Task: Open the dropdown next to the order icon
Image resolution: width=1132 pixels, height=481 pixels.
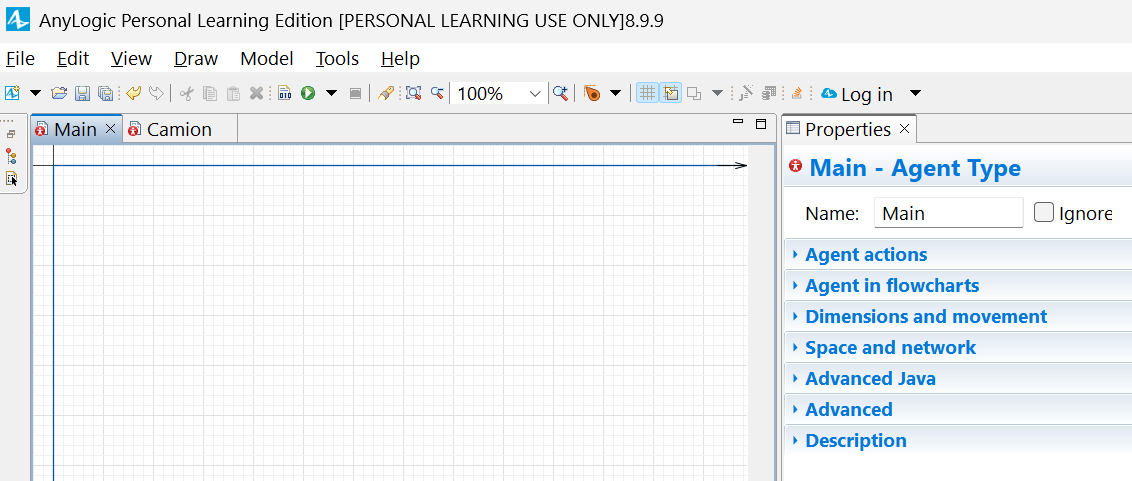Action: point(718,93)
